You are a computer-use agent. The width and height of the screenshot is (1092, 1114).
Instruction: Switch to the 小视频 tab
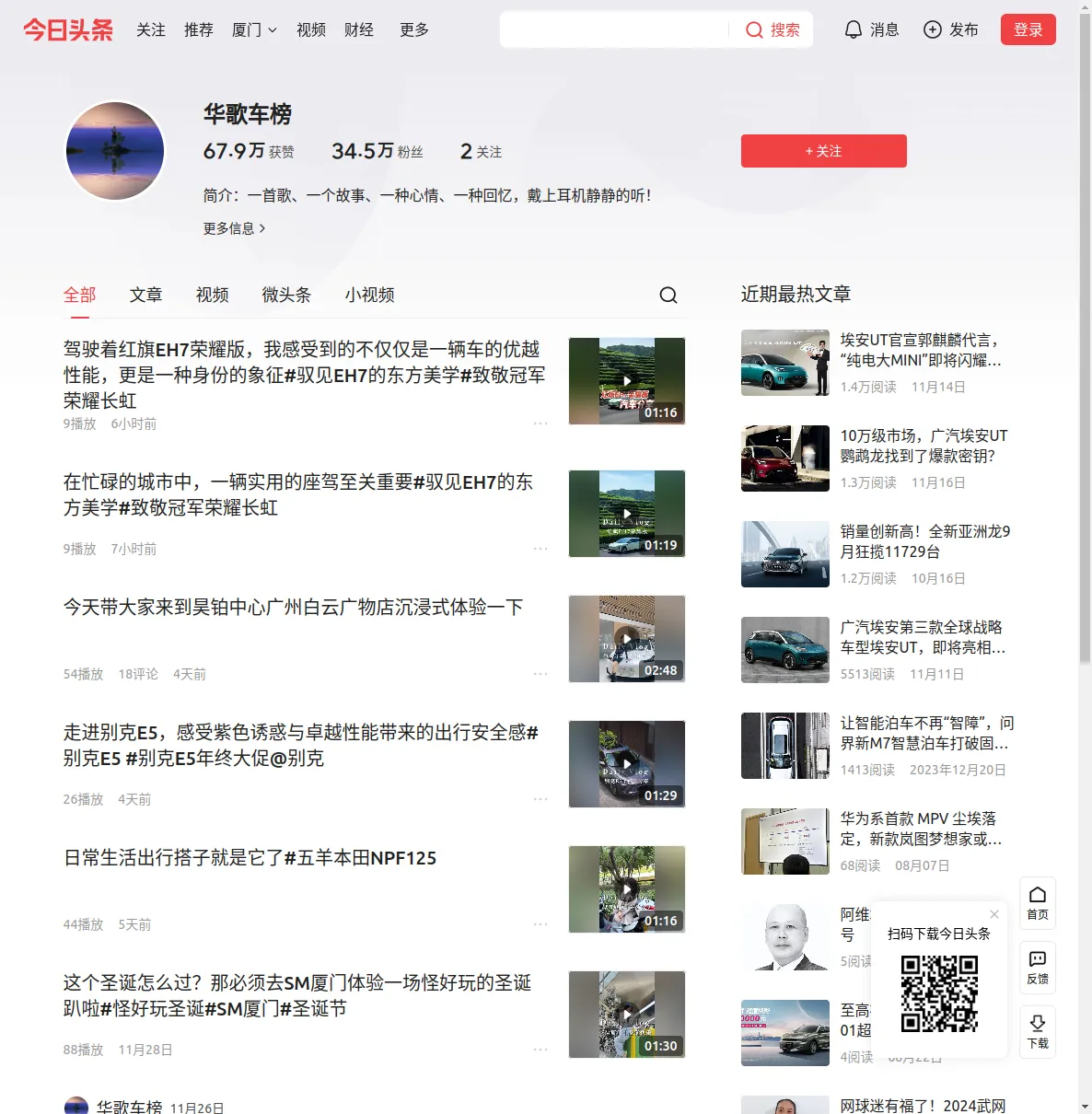(370, 295)
